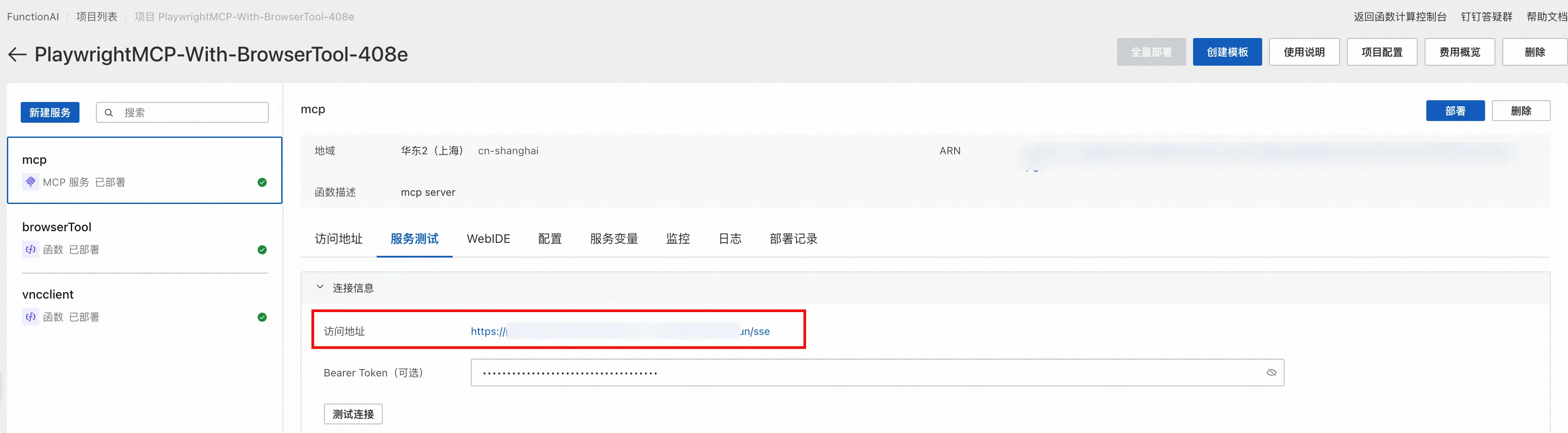Click the green status icon for vncclient
This screenshot has height=433, width=1568.
click(x=262, y=317)
